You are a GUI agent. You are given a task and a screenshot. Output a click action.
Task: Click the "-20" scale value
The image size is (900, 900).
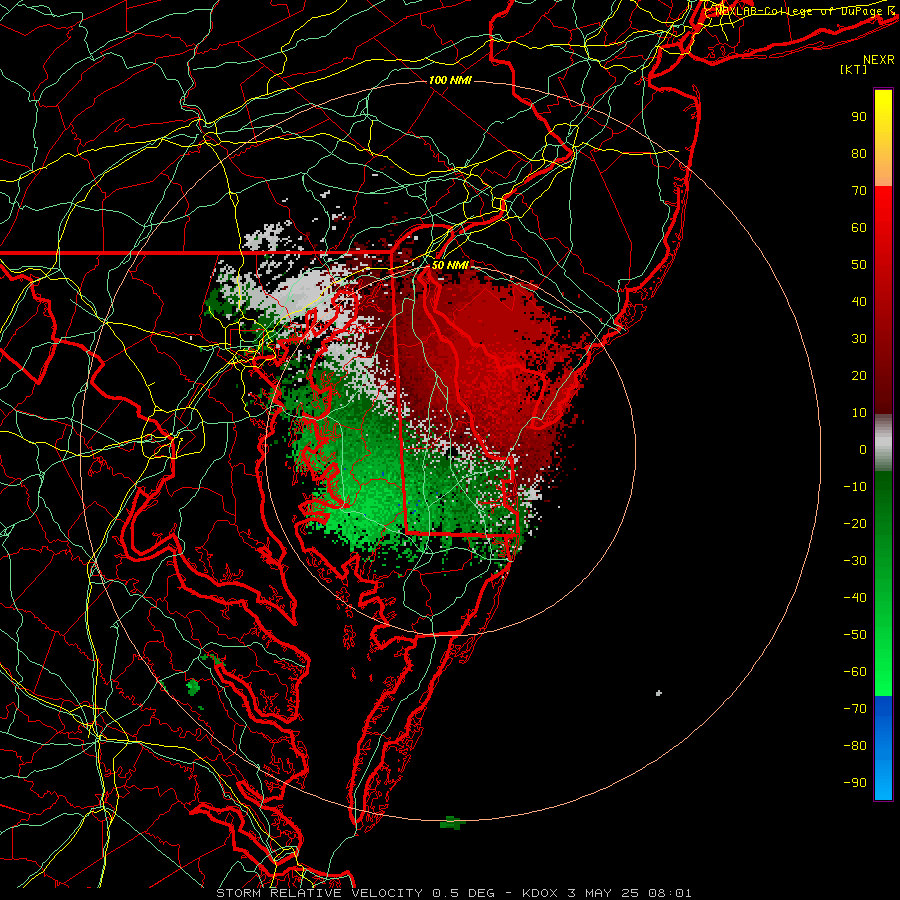point(855,523)
